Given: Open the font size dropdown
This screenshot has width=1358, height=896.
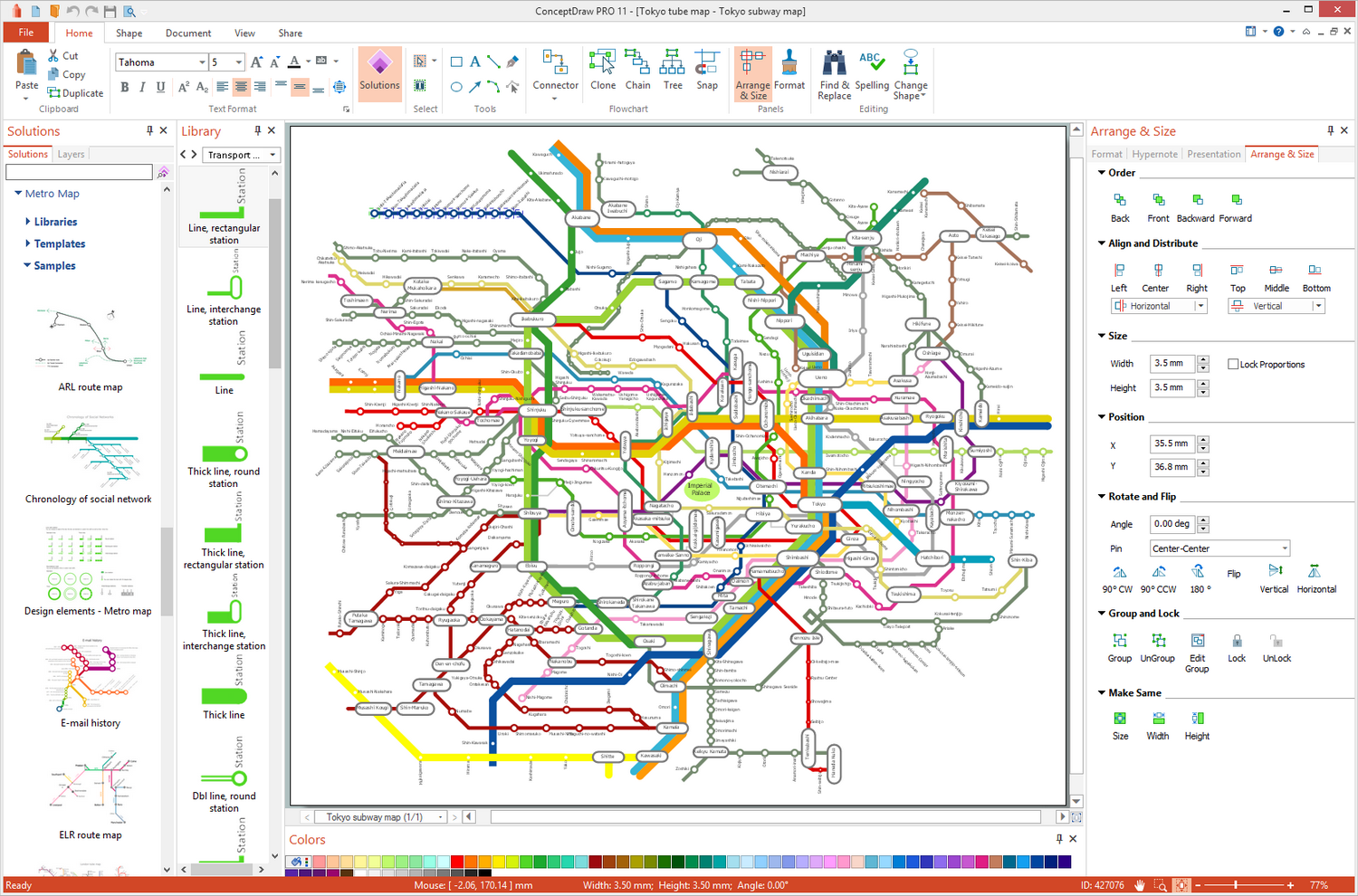Looking at the screenshot, I should click(x=239, y=62).
